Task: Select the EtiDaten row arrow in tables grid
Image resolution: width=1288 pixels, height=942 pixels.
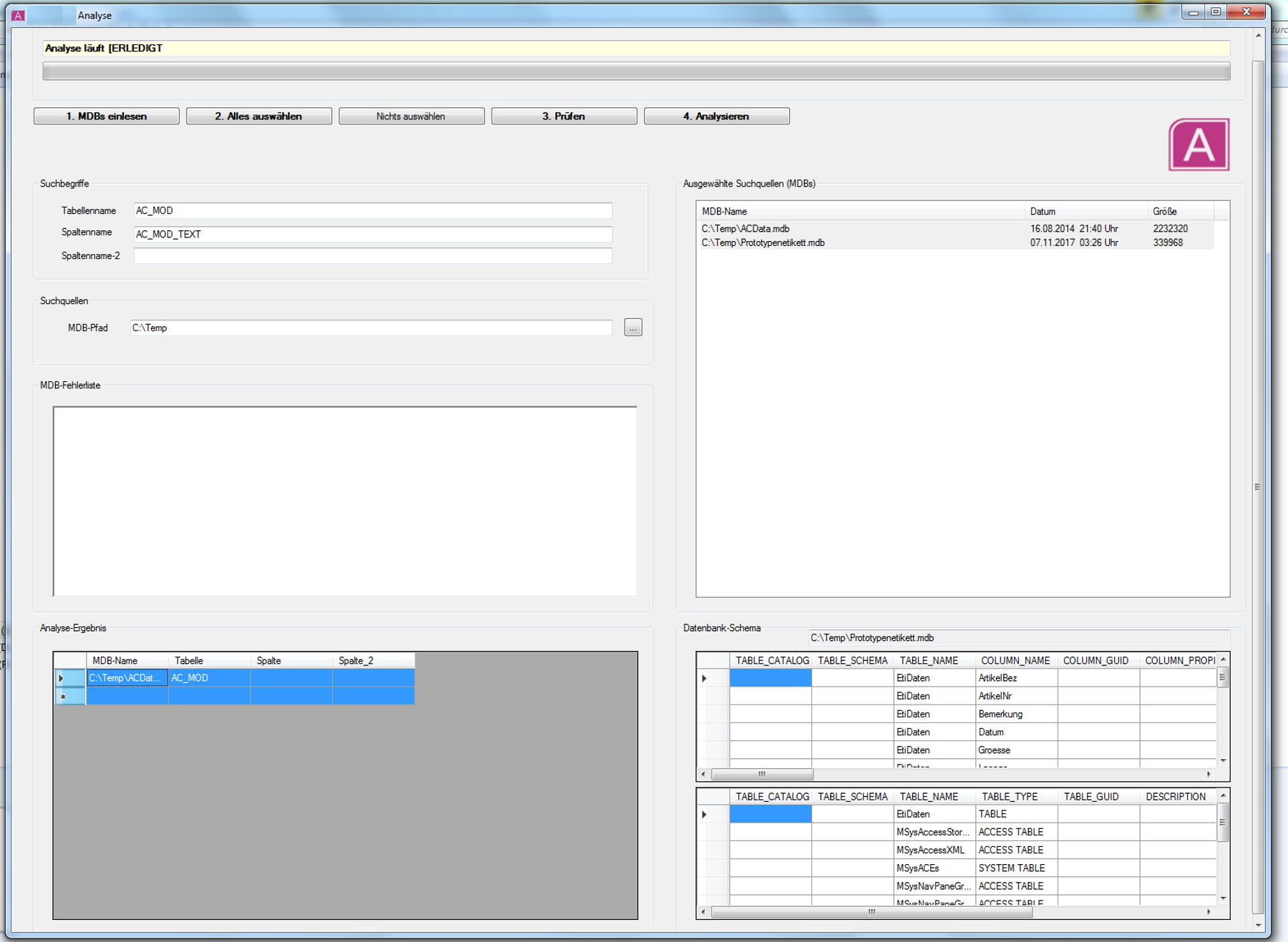Action: (x=713, y=814)
